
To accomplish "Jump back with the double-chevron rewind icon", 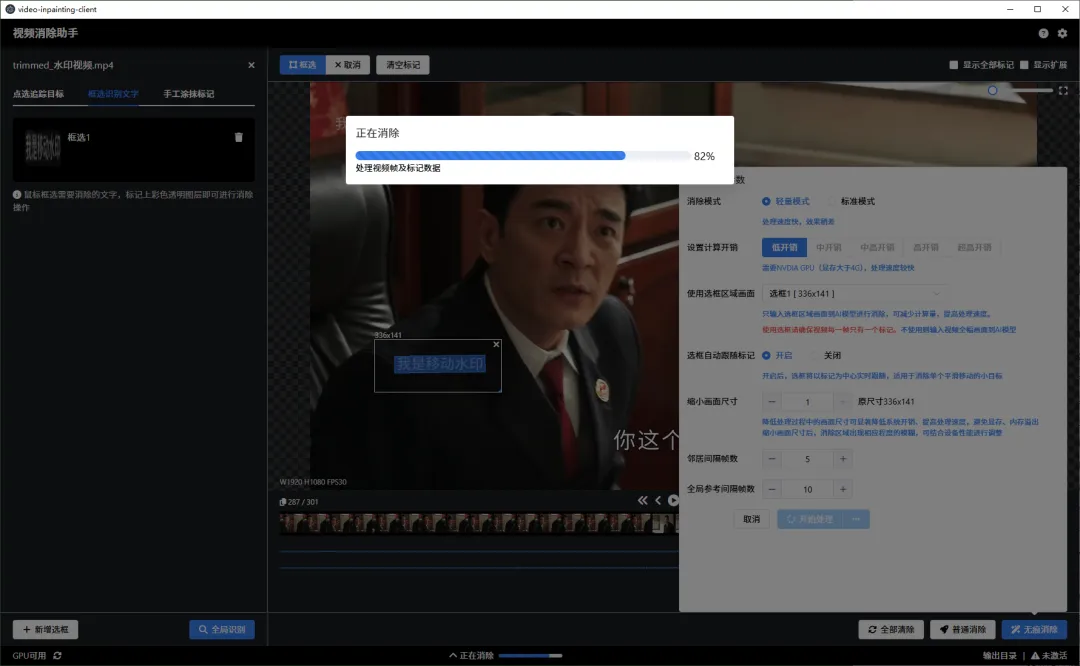I will 642,501.
